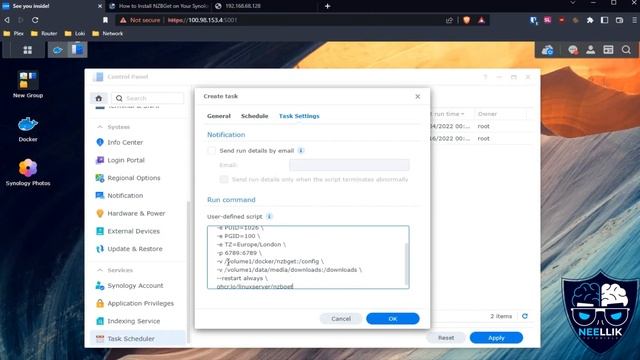Click the info icon beside email option
This screenshot has height=360, width=640.
(x=301, y=151)
